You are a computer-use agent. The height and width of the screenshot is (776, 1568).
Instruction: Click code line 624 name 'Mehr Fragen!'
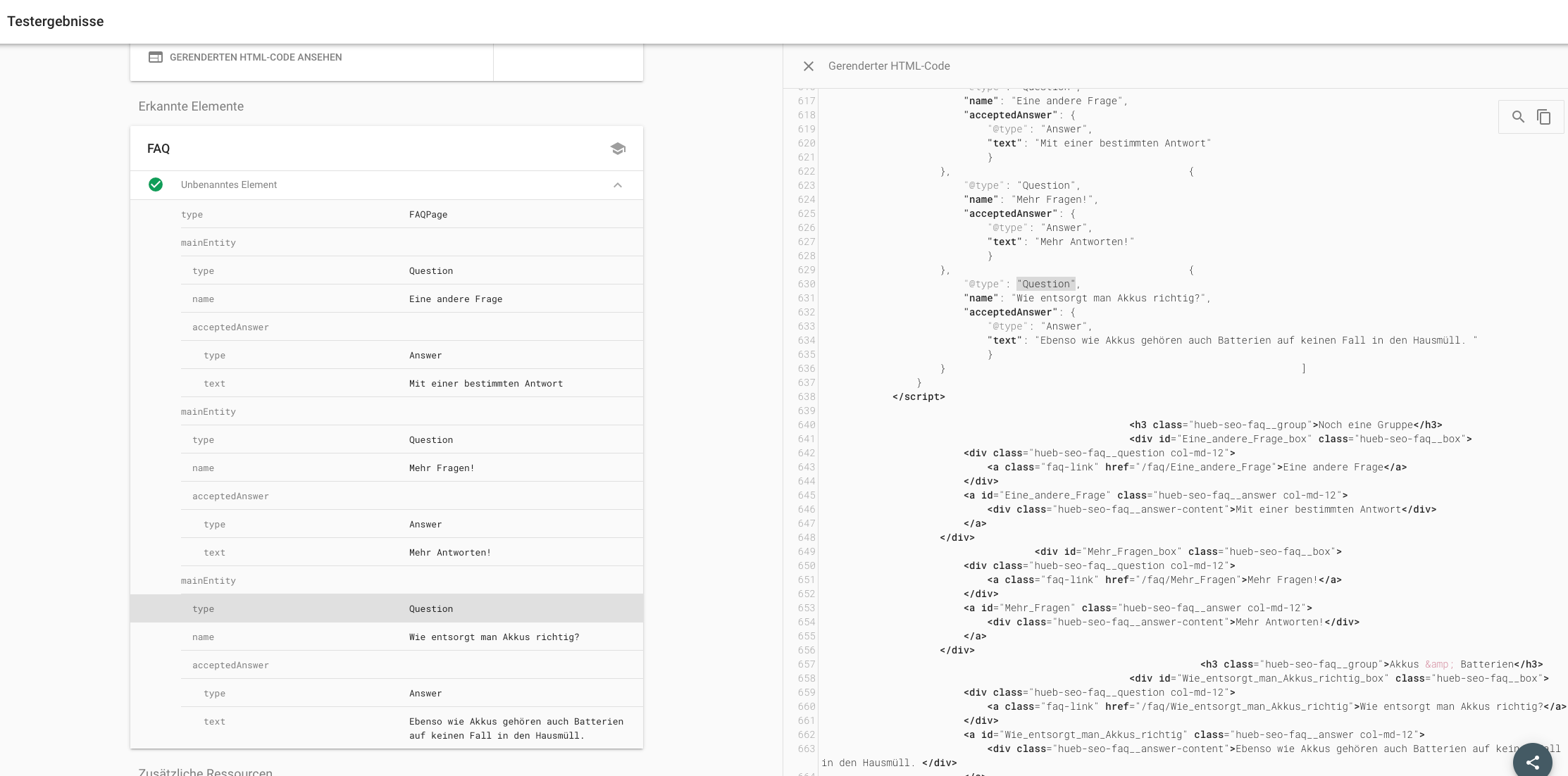coord(1031,199)
